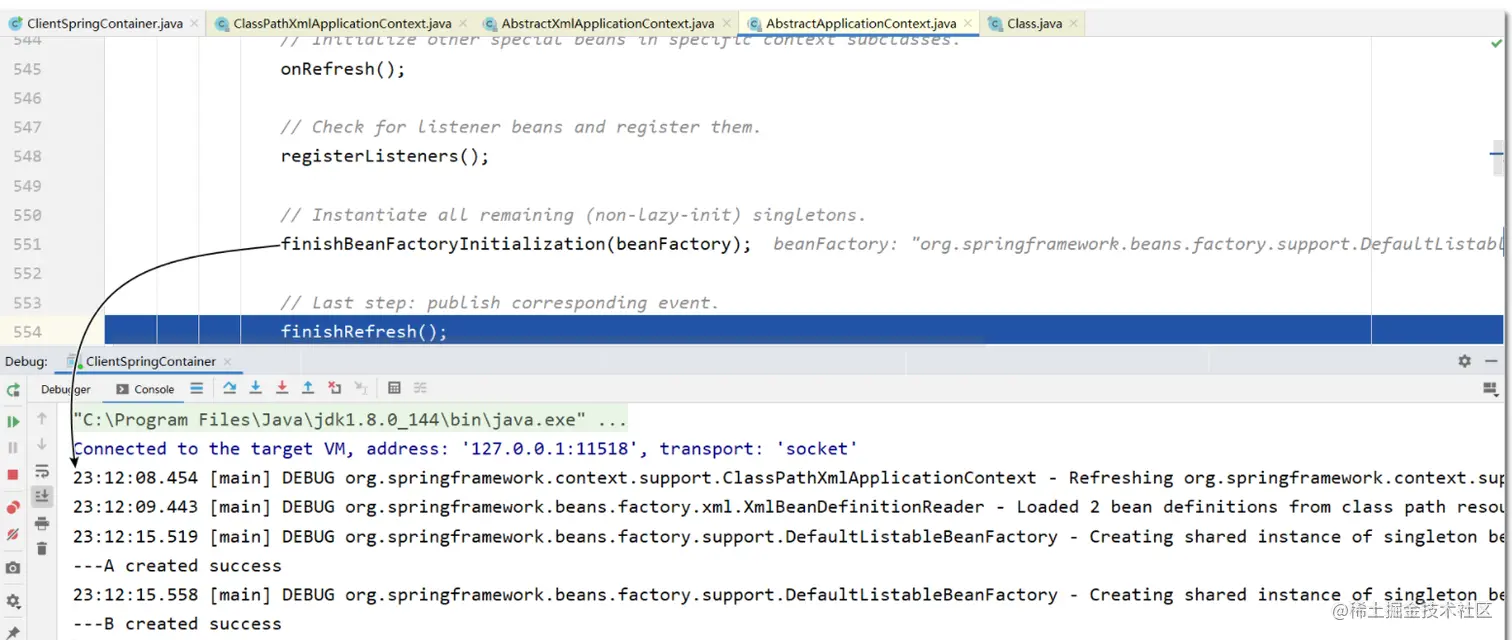Viewport: 1512px width, 640px height.
Task: Open debugger settings gear in left strip
Action: pyautogui.click(x=13, y=602)
